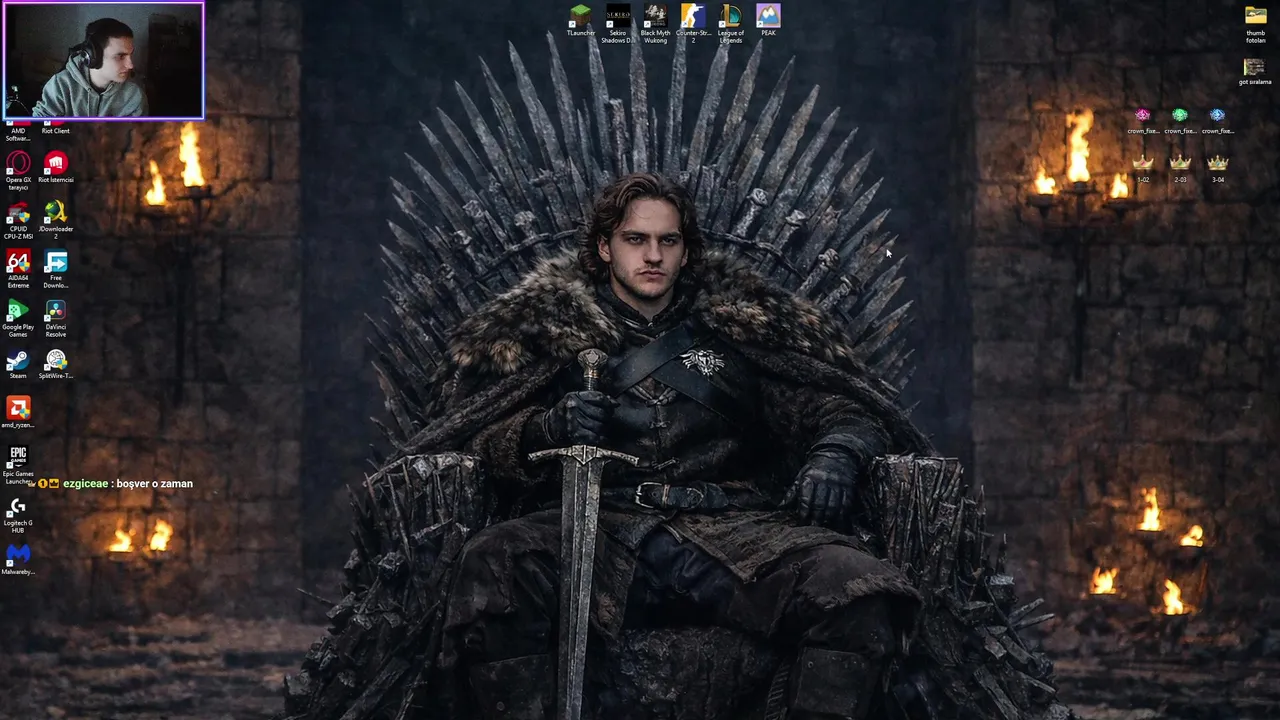The image size is (1280, 720).
Task: Select the AIDA64 Extreme icon
Action: point(18,269)
